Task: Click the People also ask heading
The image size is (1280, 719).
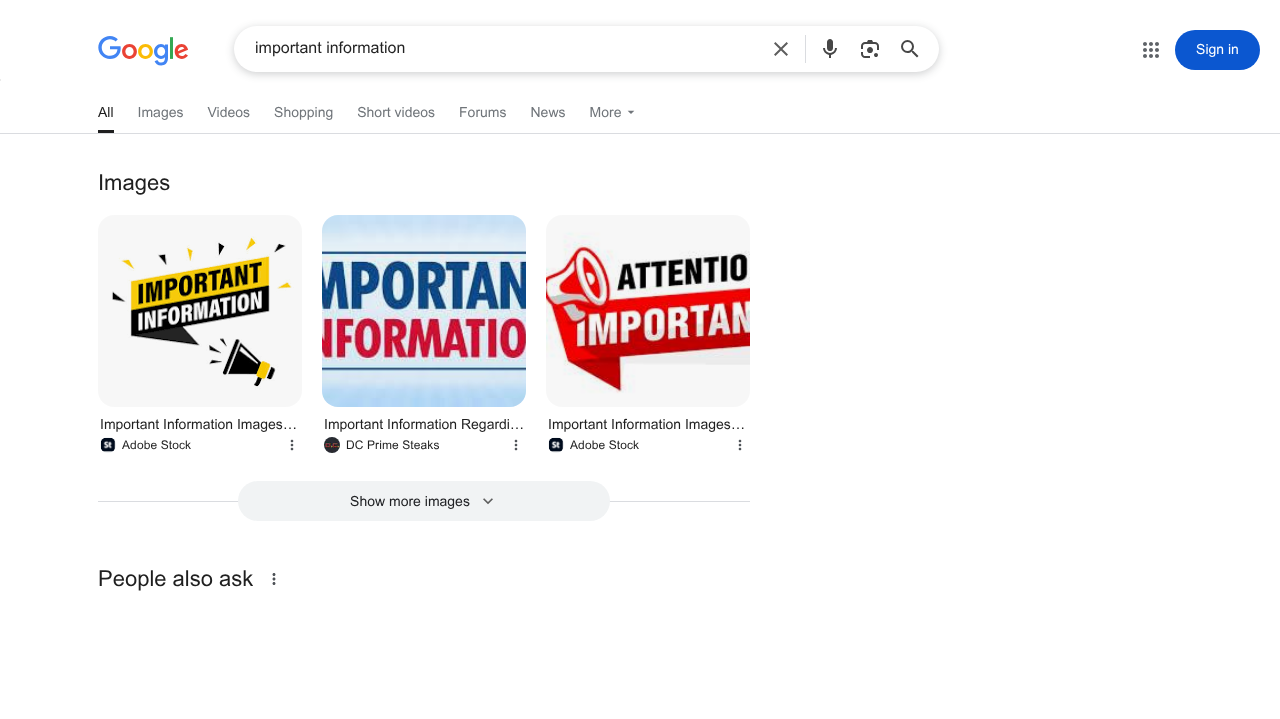Action: pos(176,579)
